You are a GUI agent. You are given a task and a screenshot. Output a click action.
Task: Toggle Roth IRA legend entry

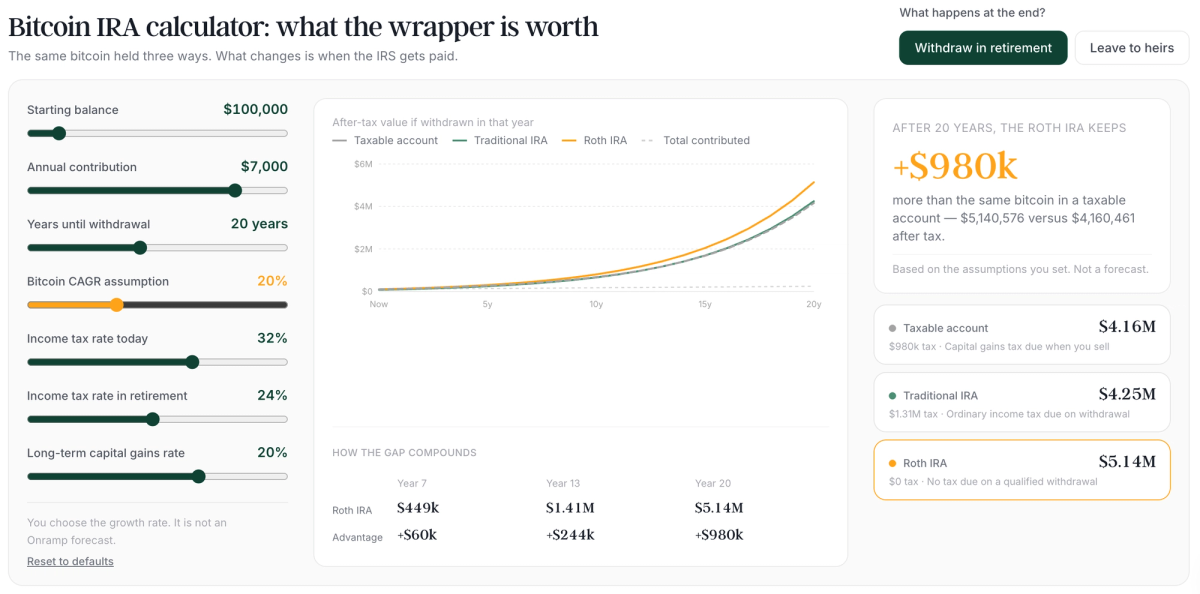[594, 140]
